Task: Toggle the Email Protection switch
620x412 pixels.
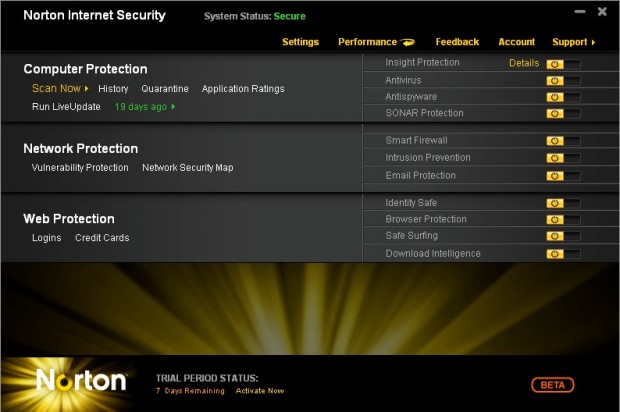Action: (563, 176)
